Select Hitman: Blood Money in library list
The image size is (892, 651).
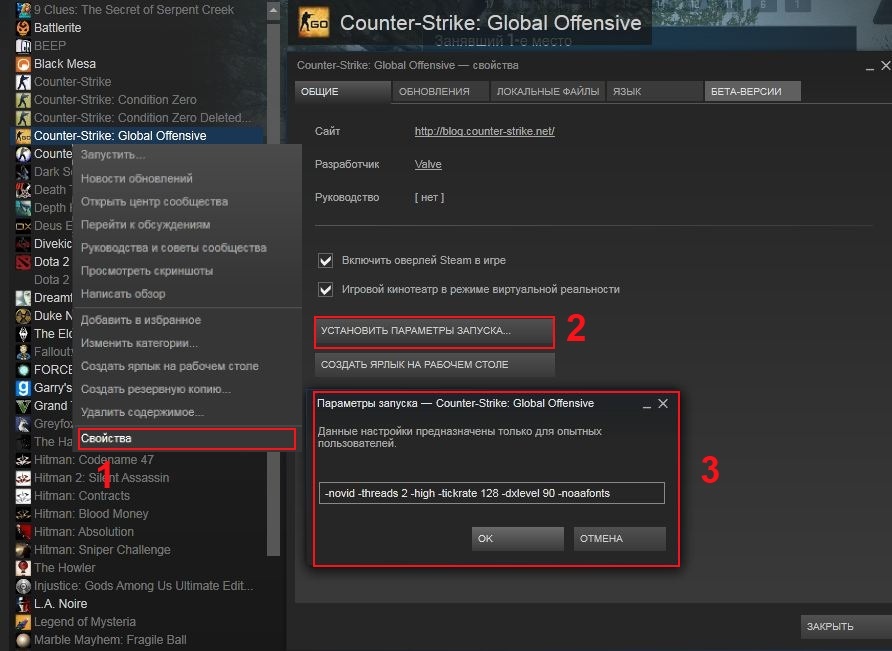click(91, 514)
